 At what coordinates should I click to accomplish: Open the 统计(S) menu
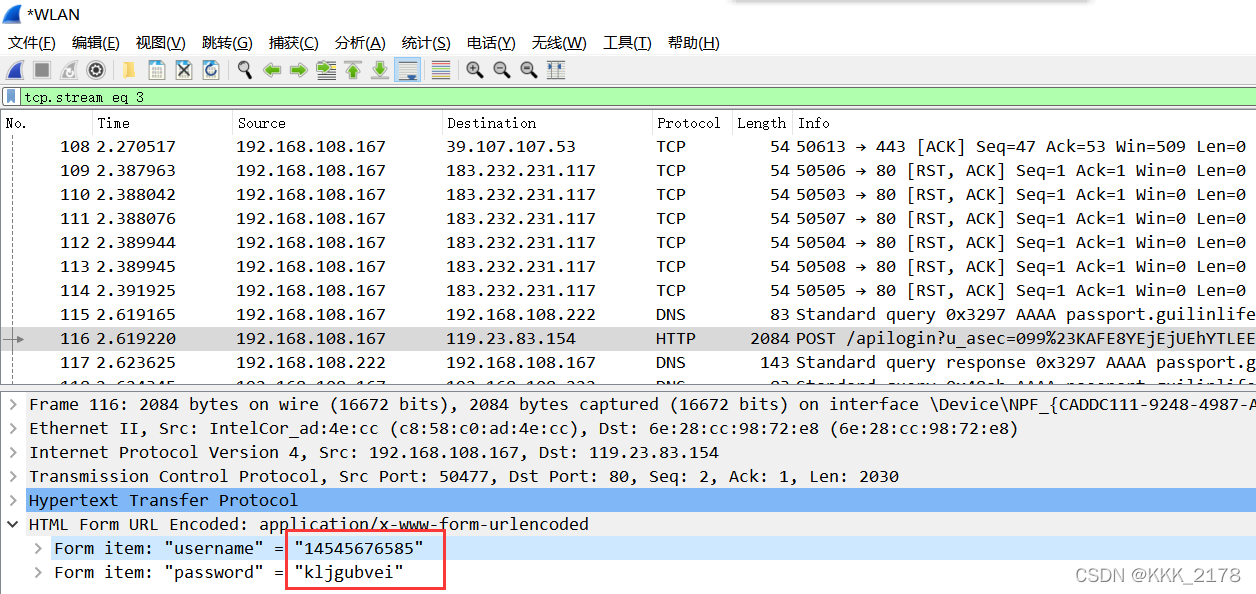(x=426, y=43)
